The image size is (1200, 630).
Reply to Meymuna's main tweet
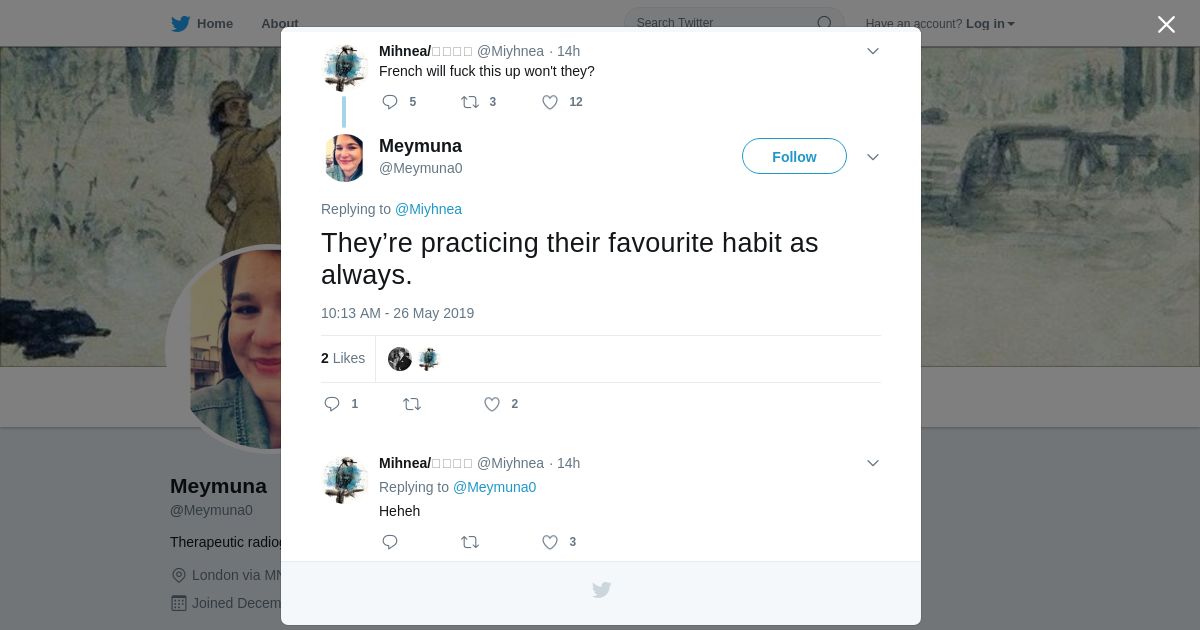[x=333, y=404]
